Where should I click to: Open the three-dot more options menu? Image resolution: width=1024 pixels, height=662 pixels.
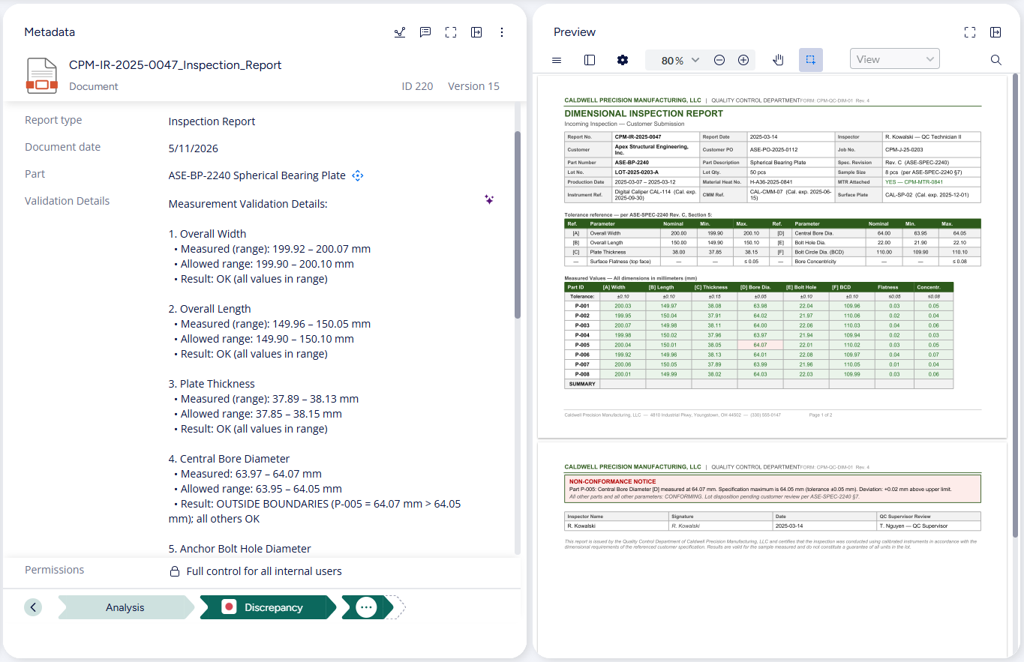coord(502,32)
